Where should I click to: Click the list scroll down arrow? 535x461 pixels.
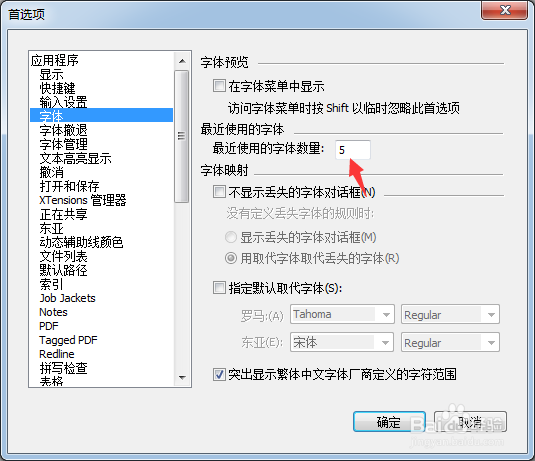point(182,378)
